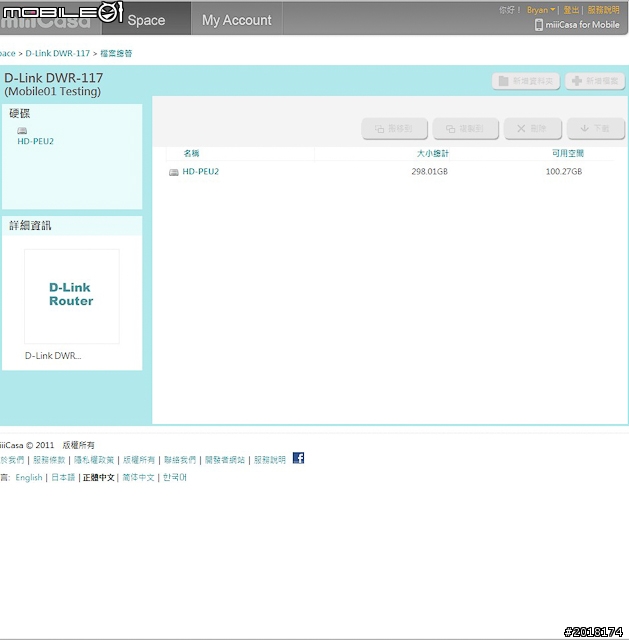
Task: Select HD-PEU2 in the 硬碟 sidebar
Action: (36, 141)
